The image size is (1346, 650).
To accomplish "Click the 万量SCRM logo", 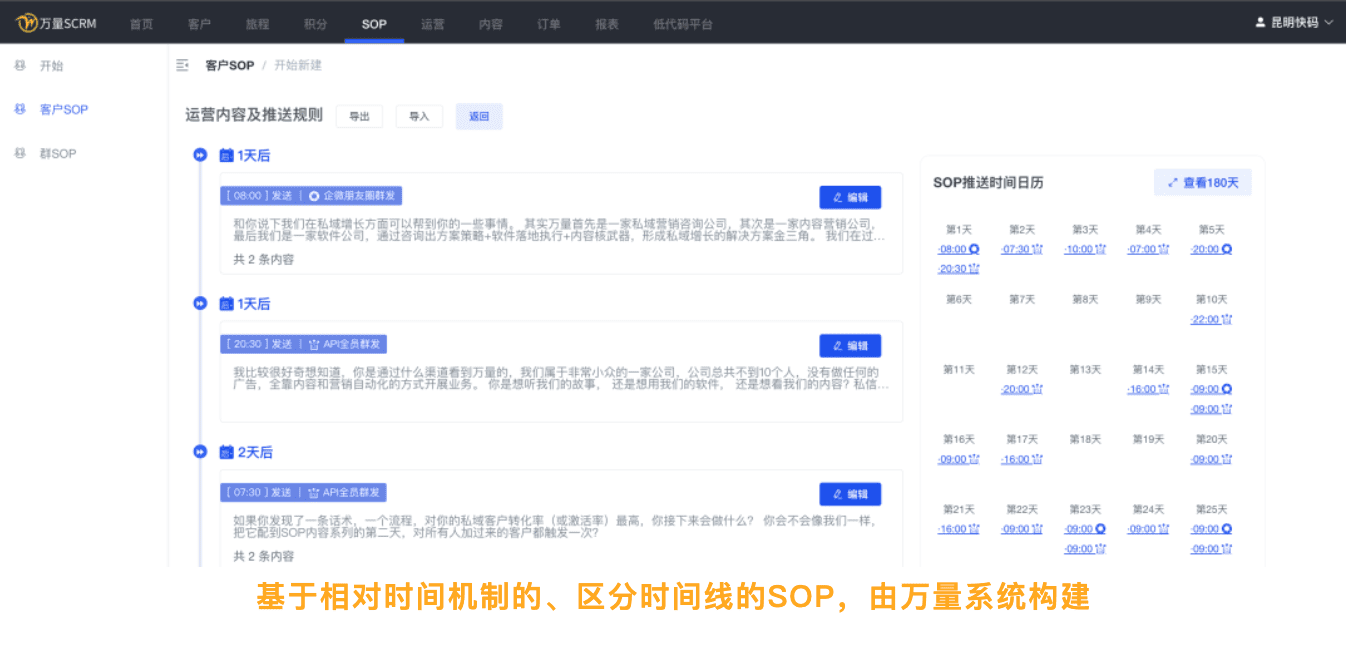I will pos(57,23).
